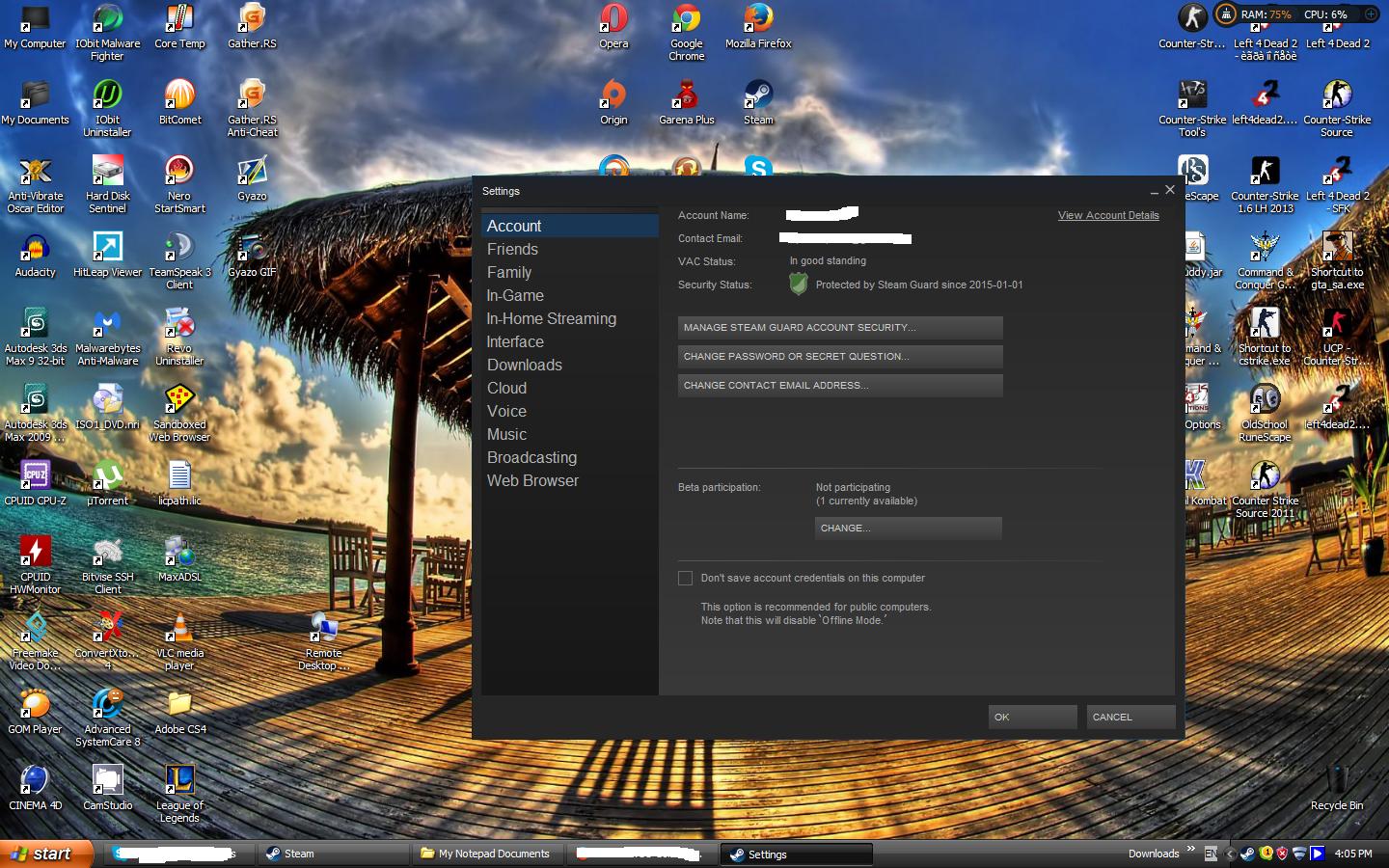The width and height of the screenshot is (1389, 868).
Task: Open the Cloud settings section
Action: [x=570, y=388]
